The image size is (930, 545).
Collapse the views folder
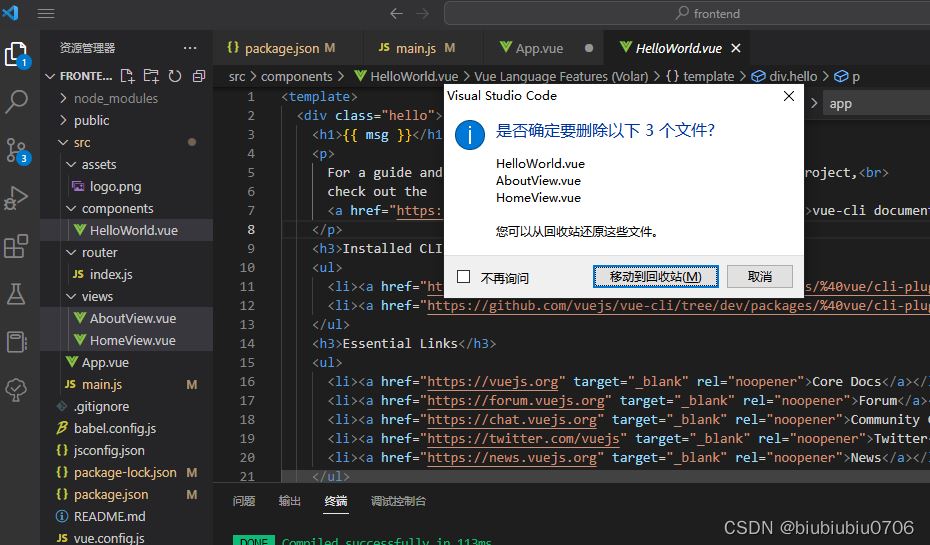[97, 296]
